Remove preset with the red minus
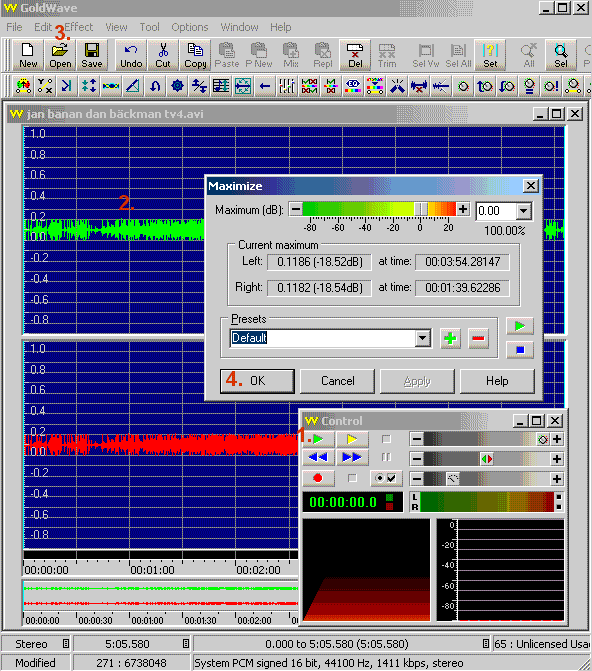The height and width of the screenshot is (671, 592). click(478, 339)
